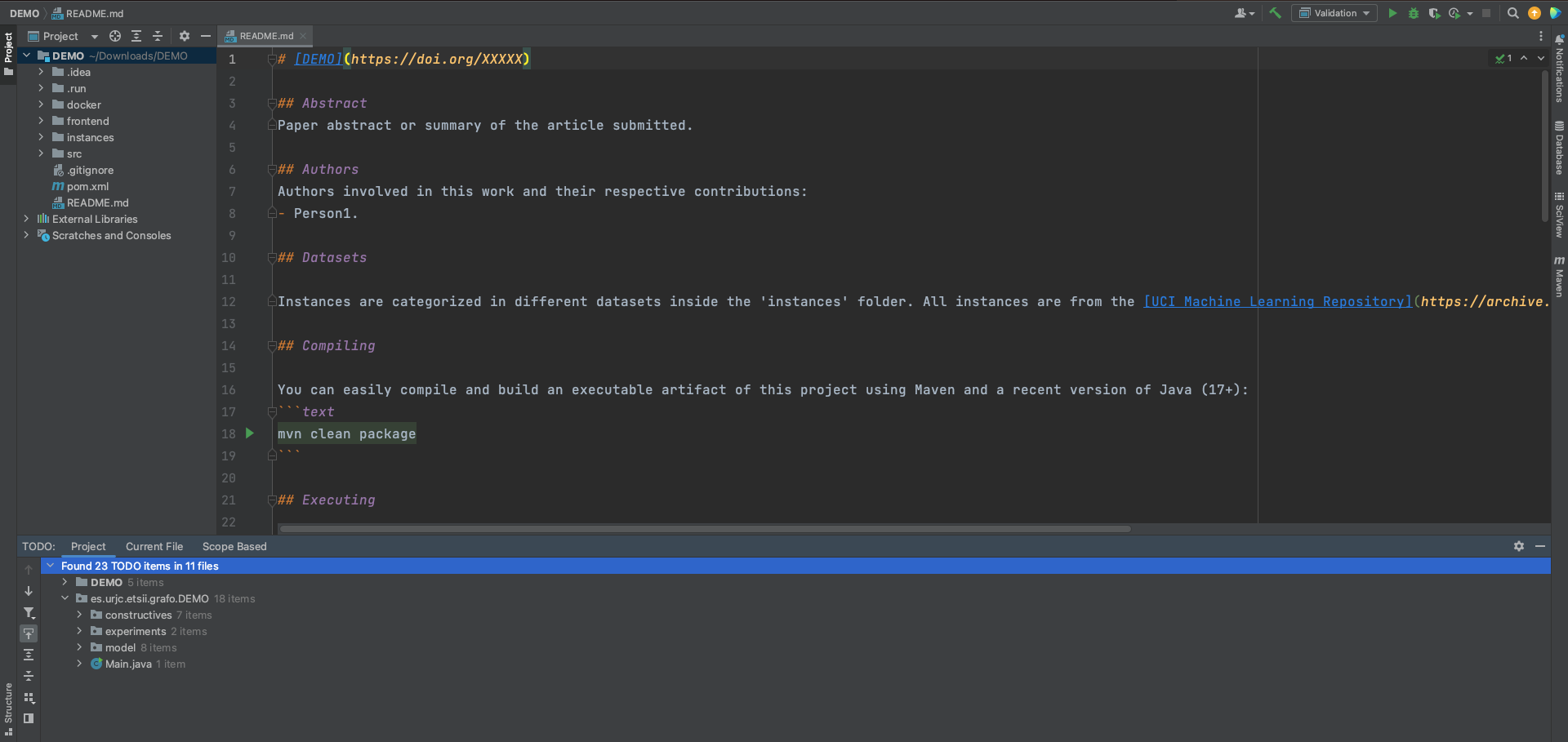Switch to the Scope Based TODO tab

(234, 546)
